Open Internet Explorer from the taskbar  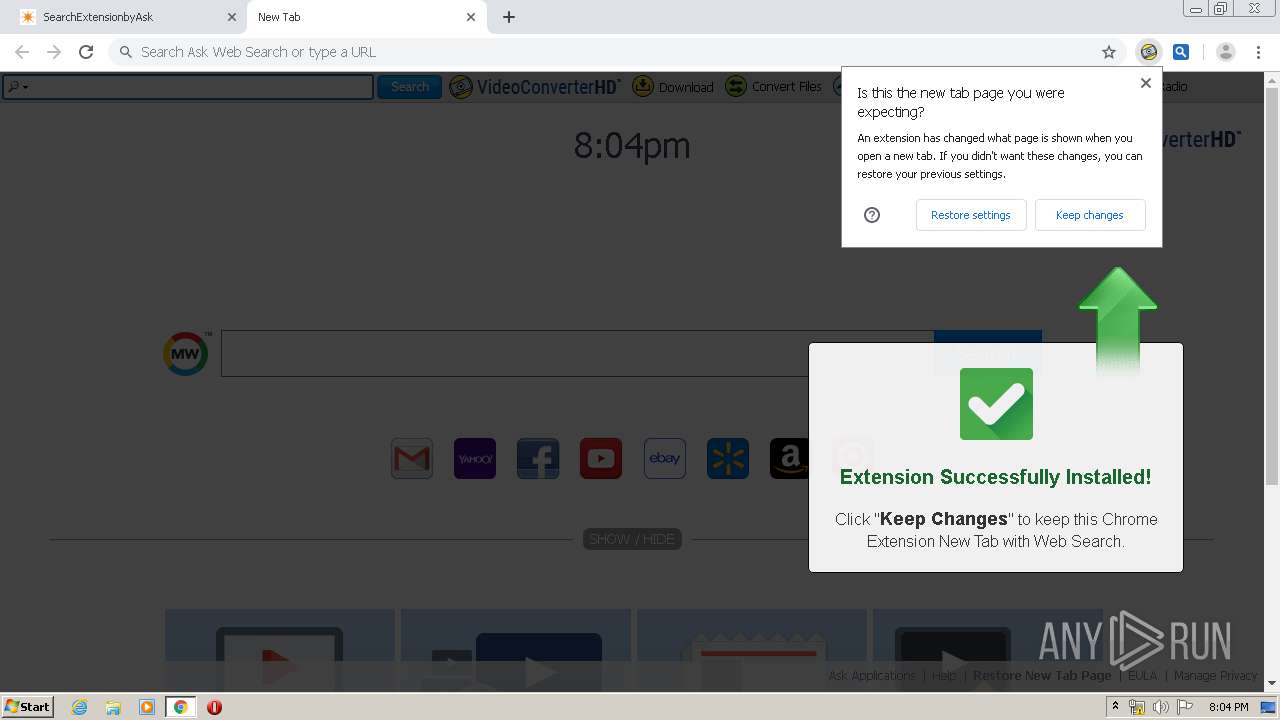coord(80,707)
